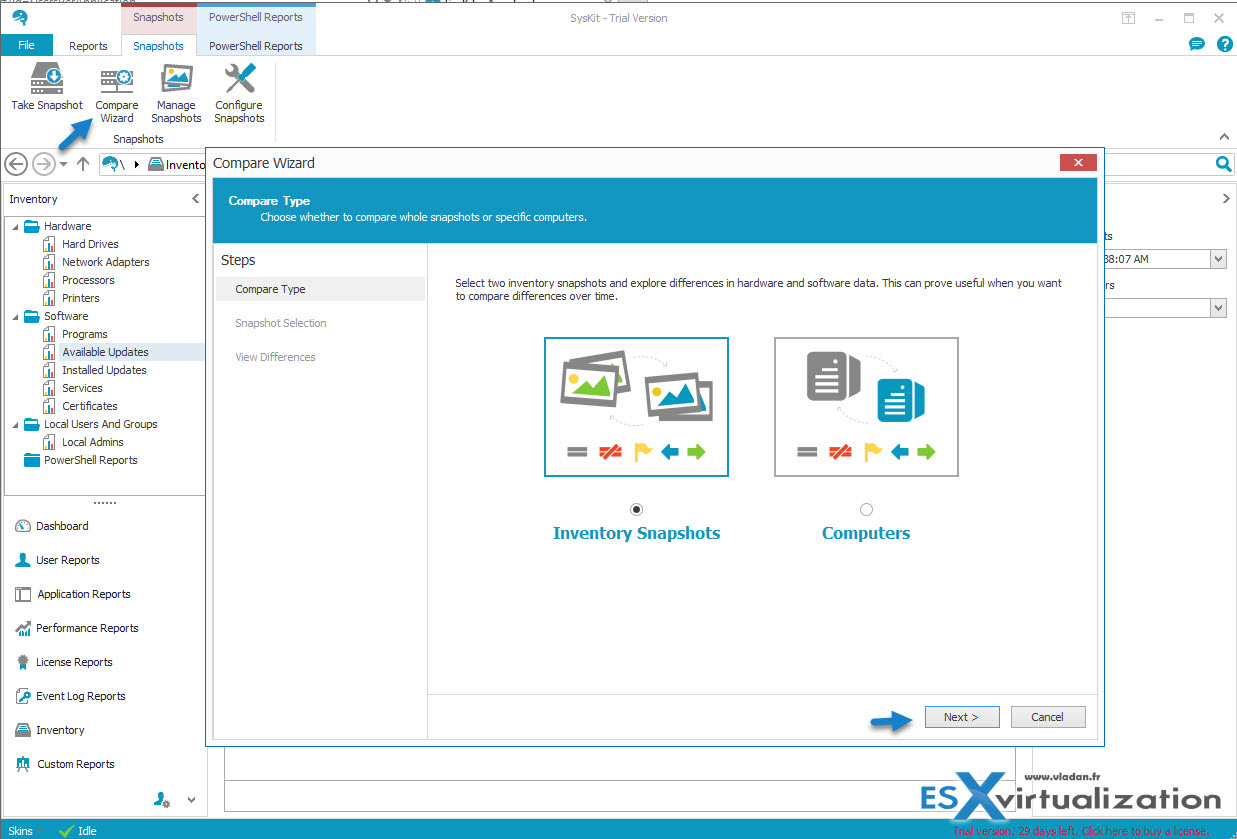This screenshot has height=839, width=1237.
Task: Open the Custom Reports section
Action: coord(75,764)
